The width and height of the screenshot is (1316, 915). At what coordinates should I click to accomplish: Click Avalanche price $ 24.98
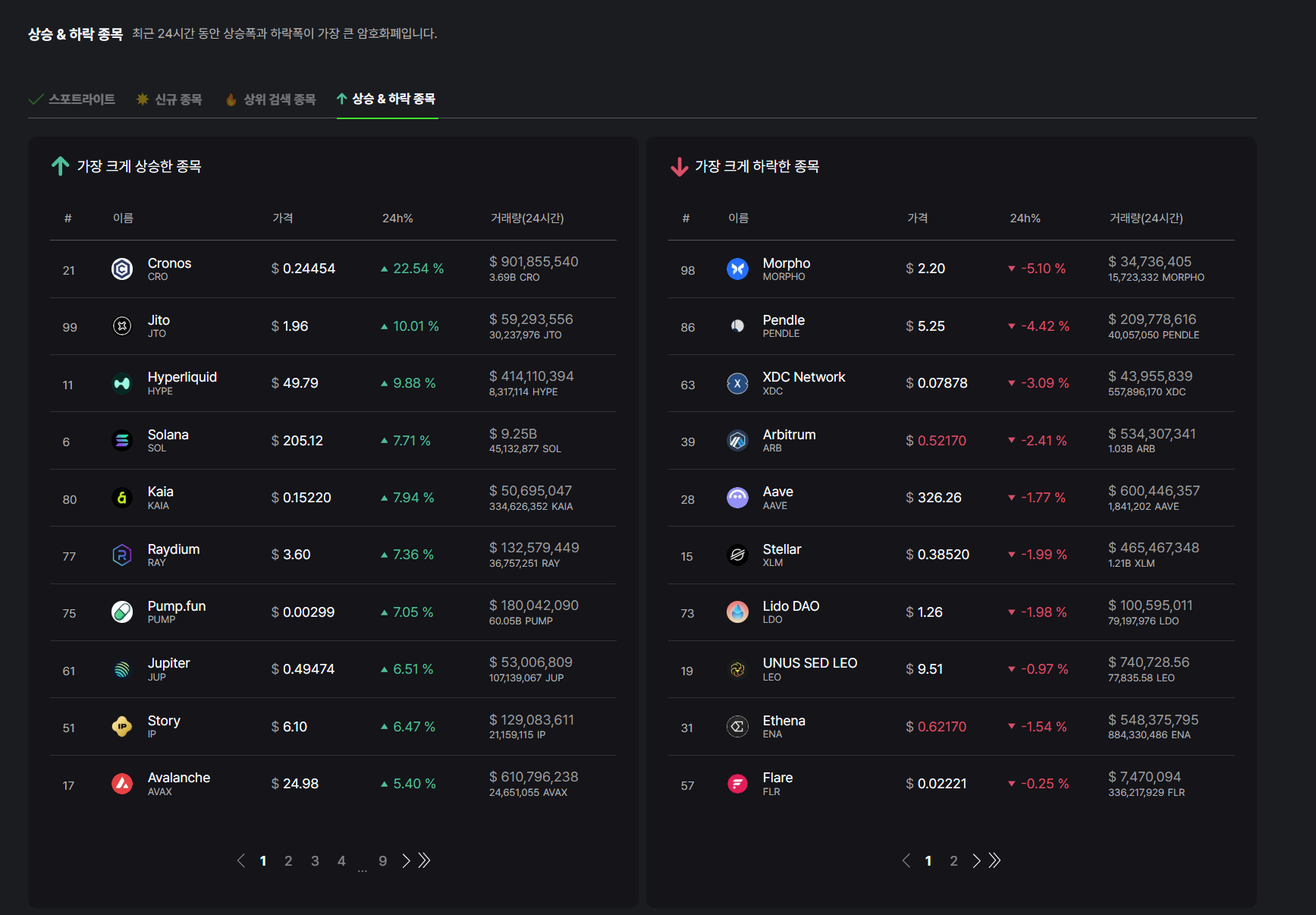[295, 783]
